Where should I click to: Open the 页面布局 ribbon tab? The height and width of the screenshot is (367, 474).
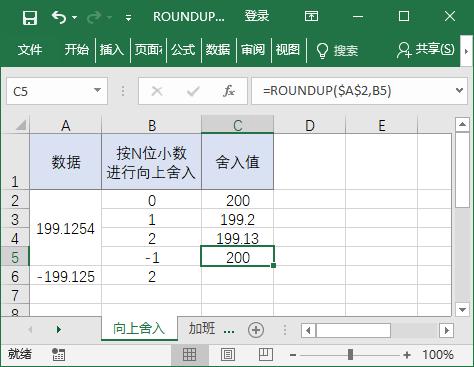148,50
